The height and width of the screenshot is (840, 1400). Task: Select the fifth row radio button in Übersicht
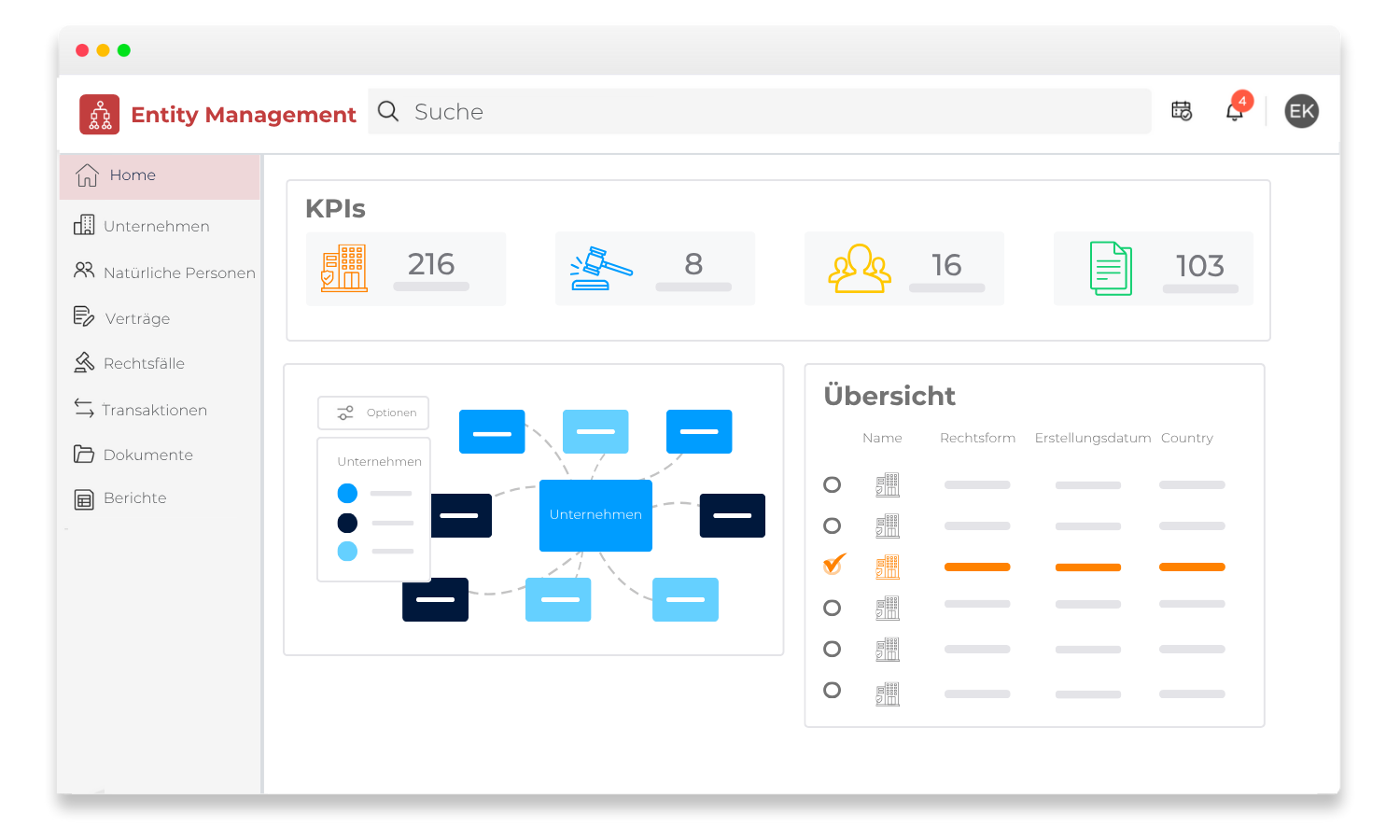pos(832,649)
